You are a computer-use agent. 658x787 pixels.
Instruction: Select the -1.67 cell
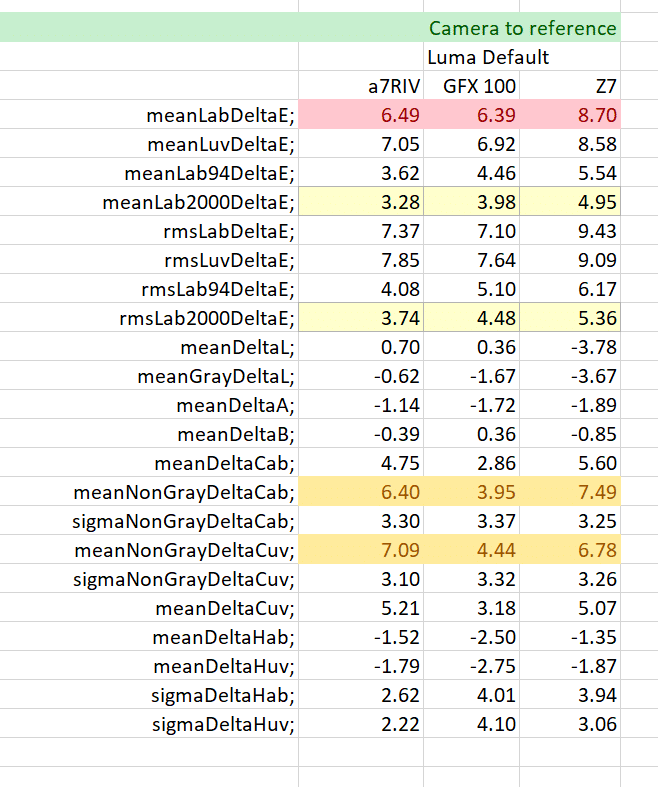point(472,376)
